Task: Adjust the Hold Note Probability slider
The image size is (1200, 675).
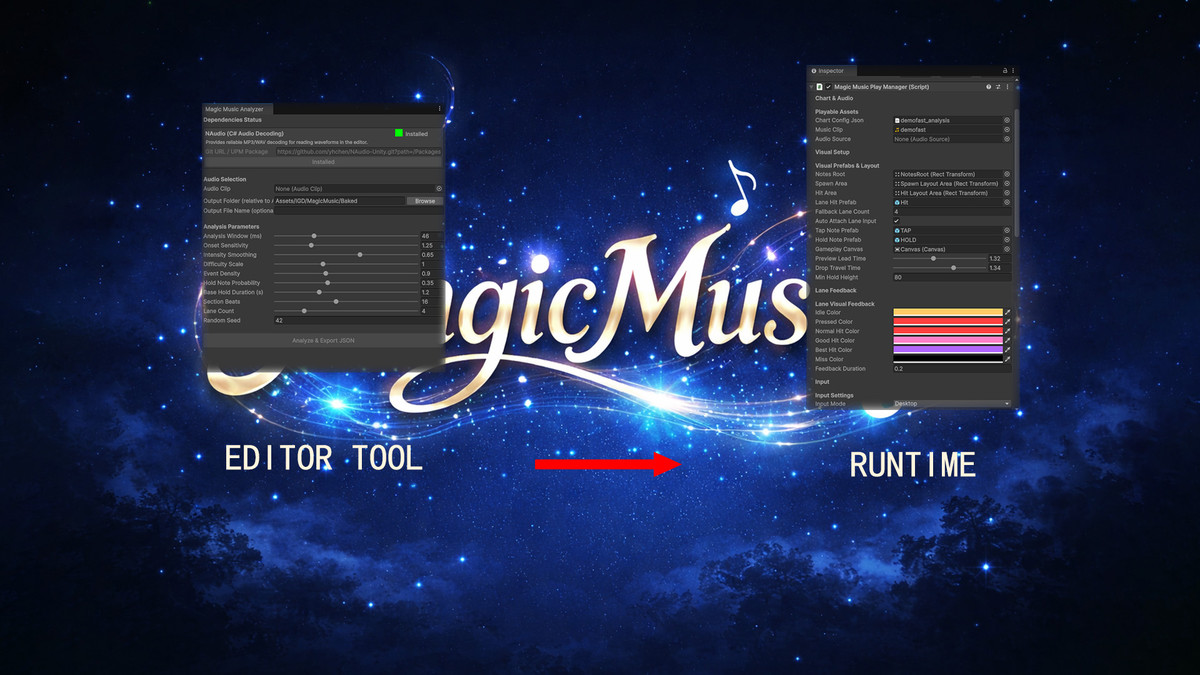Action: [346, 283]
